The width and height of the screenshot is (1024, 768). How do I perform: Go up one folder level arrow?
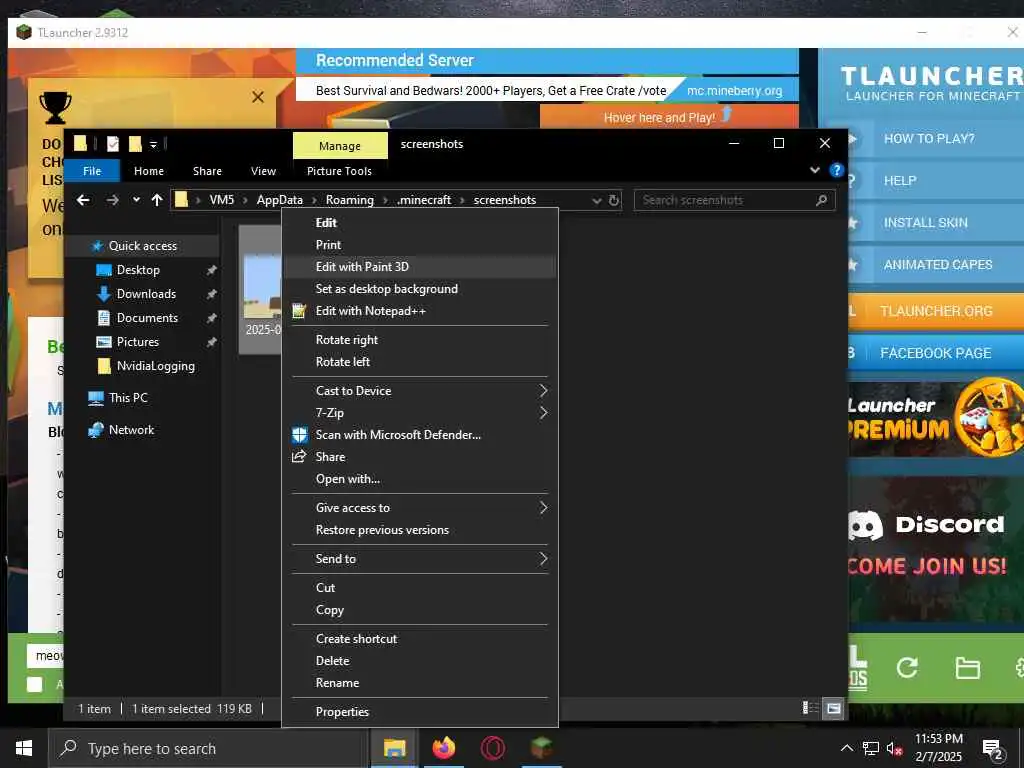tap(157, 200)
